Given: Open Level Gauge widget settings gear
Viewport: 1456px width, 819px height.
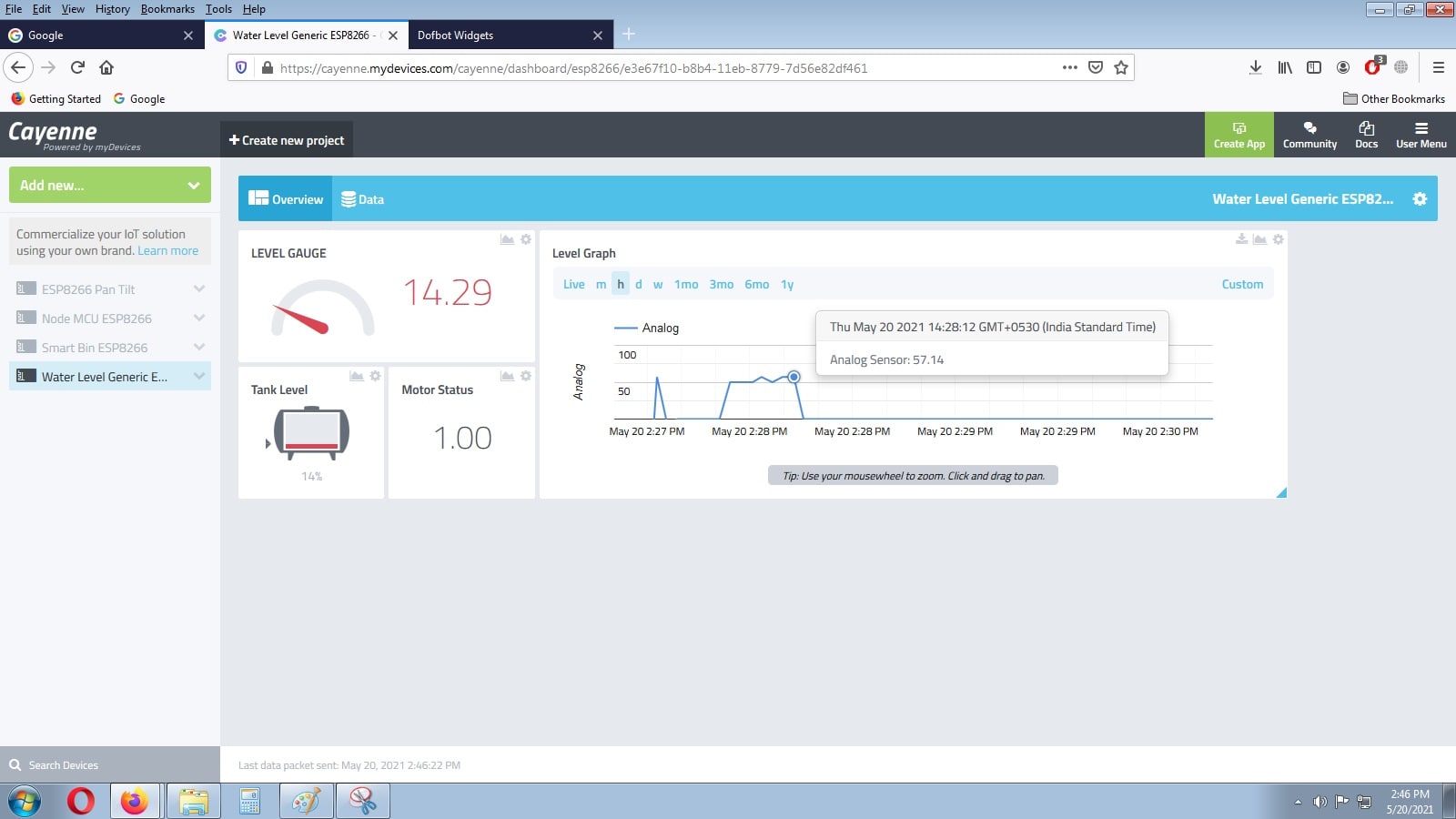Looking at the screenshot, I should 525,239.
